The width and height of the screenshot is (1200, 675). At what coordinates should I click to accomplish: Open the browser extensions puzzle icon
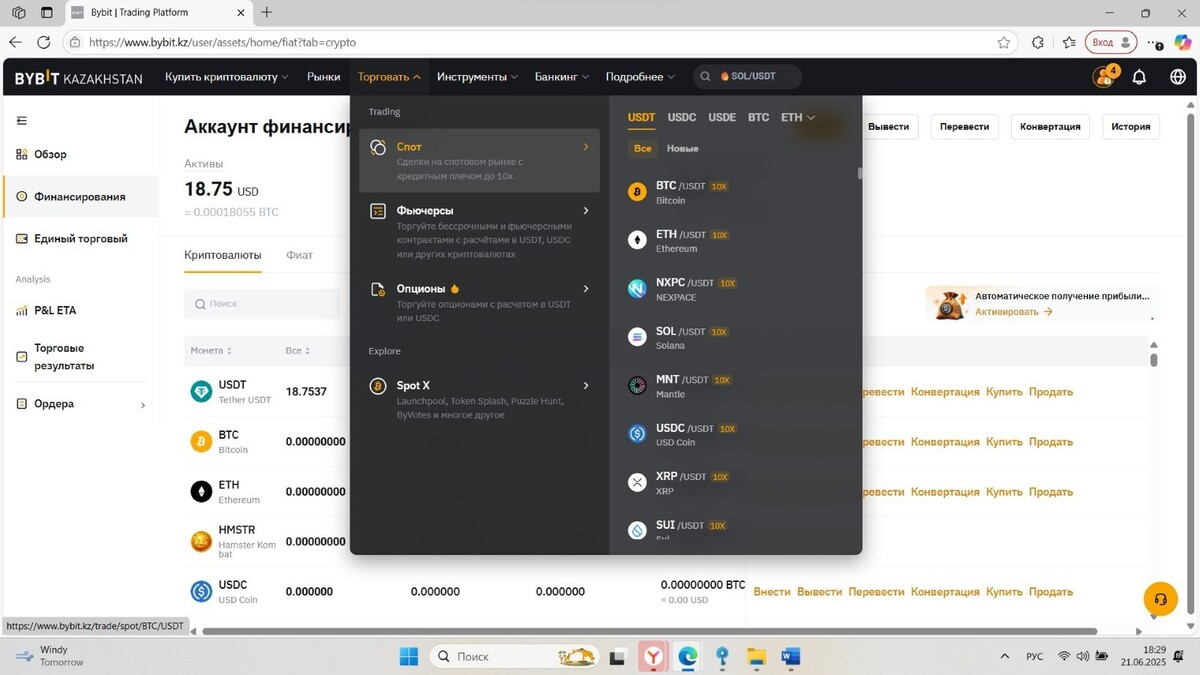click(1038, 42)
